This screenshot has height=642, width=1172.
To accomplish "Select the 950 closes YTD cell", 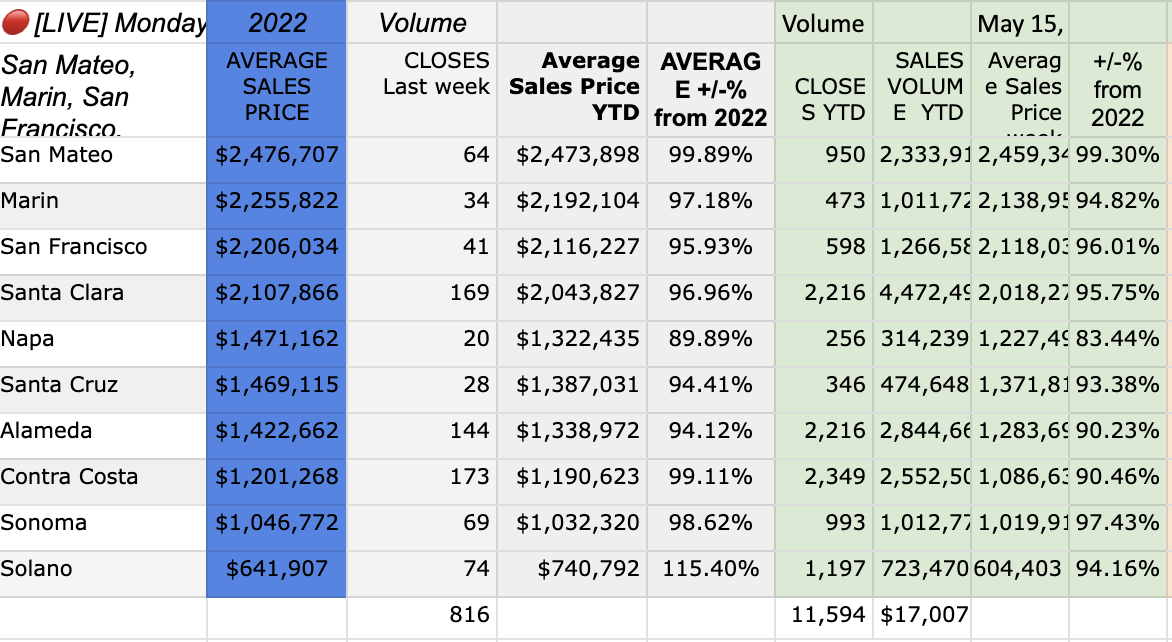I will click(x=824, y=159).
